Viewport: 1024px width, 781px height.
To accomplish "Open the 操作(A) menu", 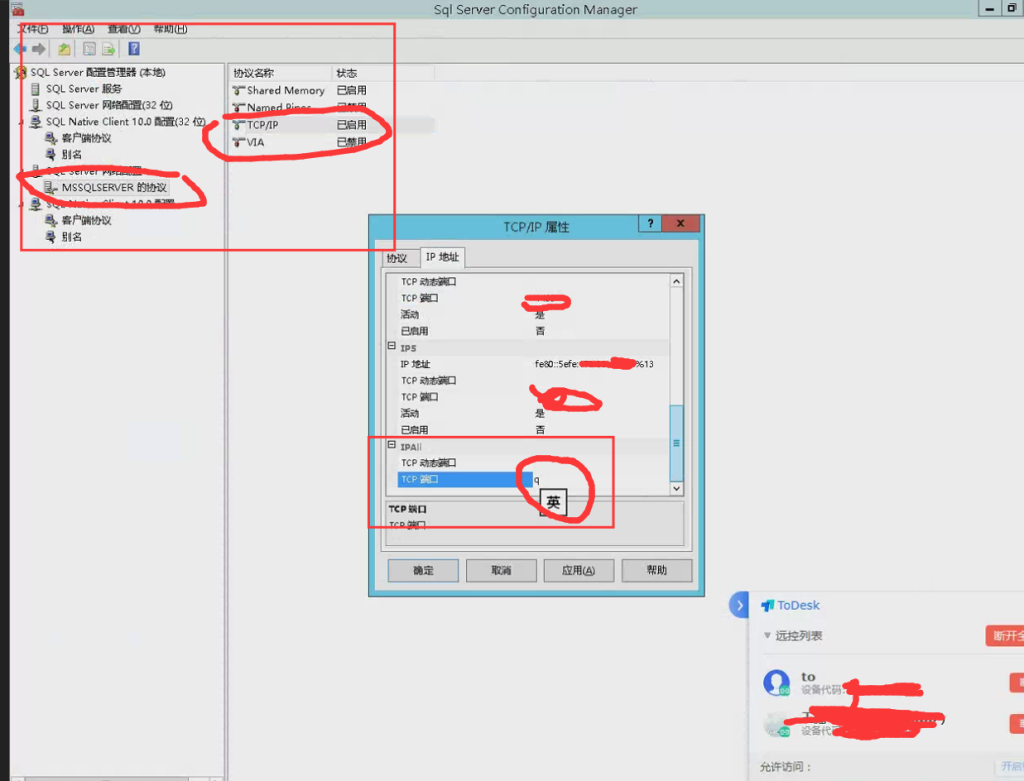I will (x=78, y=29).
